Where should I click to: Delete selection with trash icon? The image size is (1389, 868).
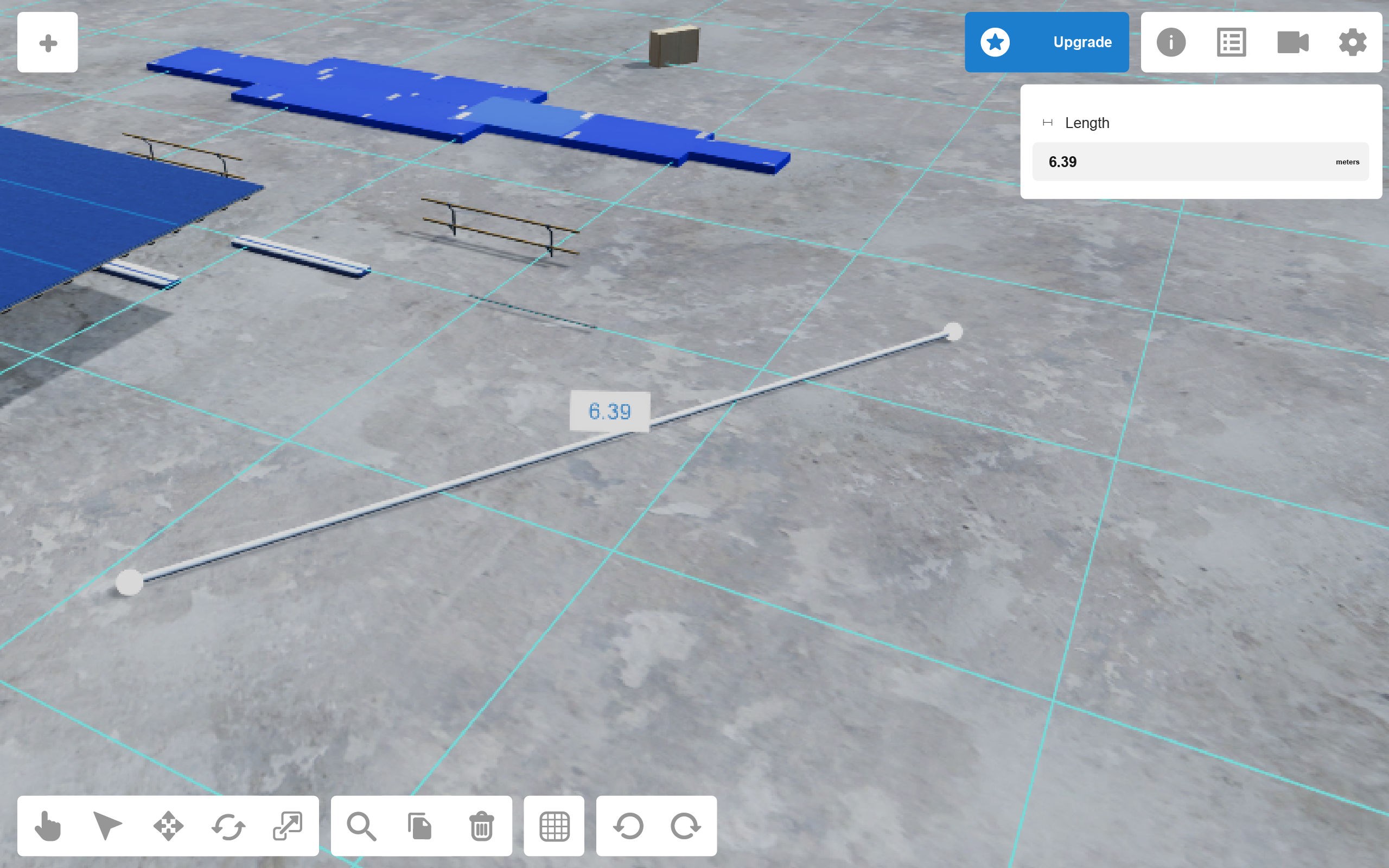[x=482, y=826]
